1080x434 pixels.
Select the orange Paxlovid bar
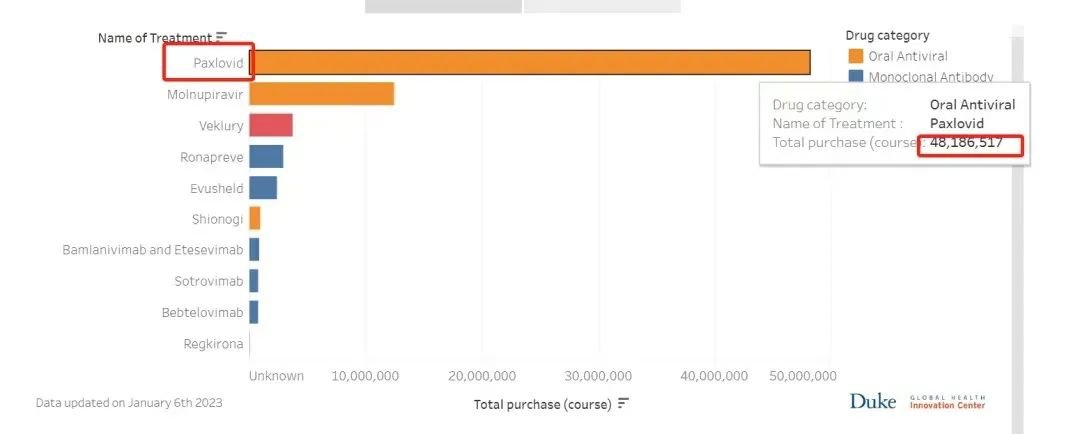tap(529, 62)
